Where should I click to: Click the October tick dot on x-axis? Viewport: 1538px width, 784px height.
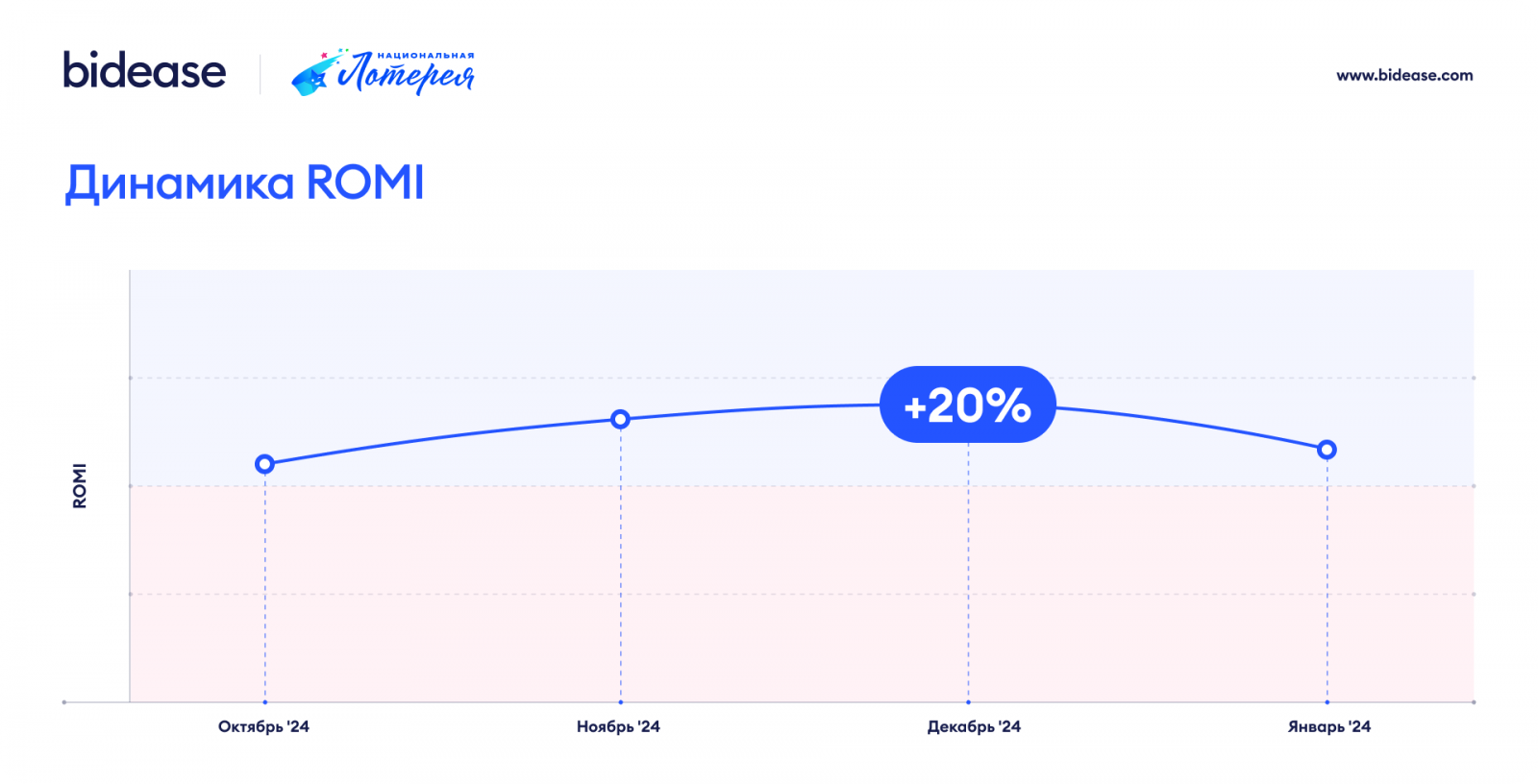(264, 702)
